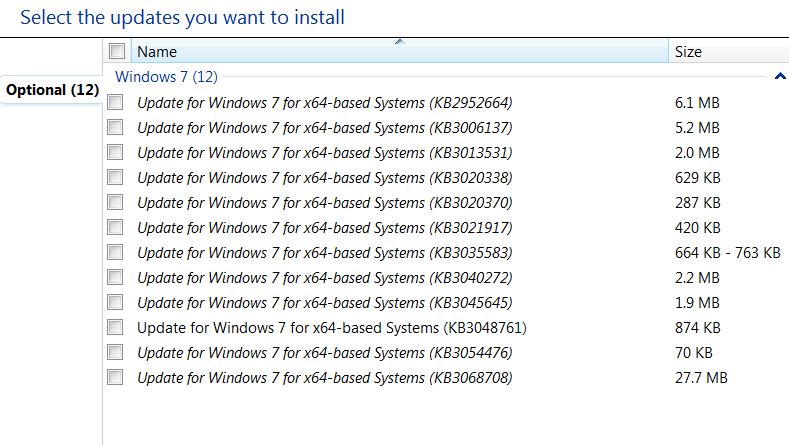Check the KB3006137 update checkbox
789x445 pixels.
coord(115,127)
